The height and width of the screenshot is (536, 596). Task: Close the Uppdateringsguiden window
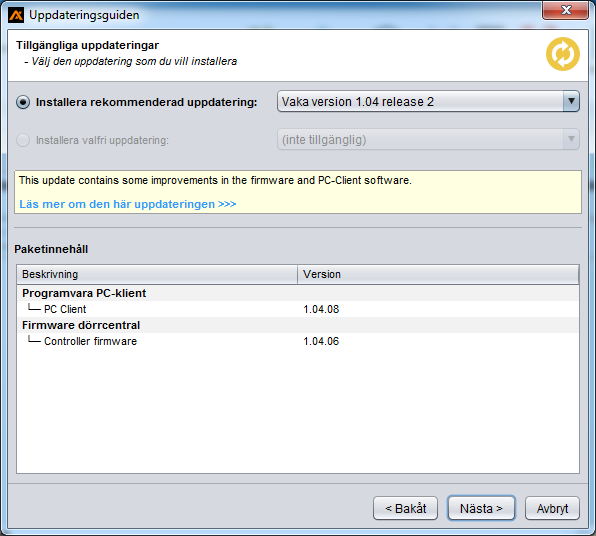(x=566, y=10)
